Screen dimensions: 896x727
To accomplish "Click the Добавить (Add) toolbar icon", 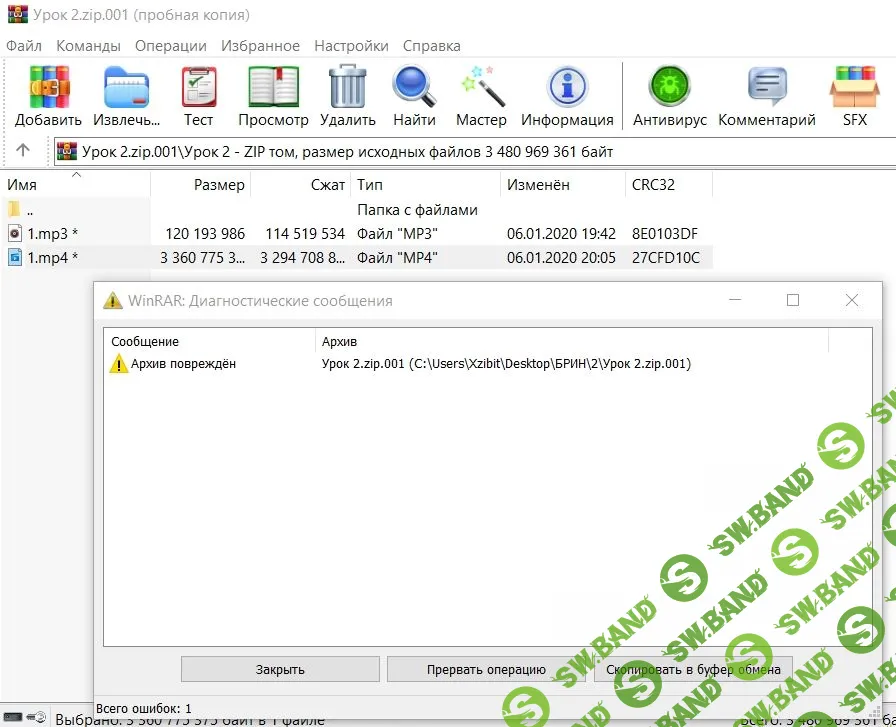I will pos(48,96).
